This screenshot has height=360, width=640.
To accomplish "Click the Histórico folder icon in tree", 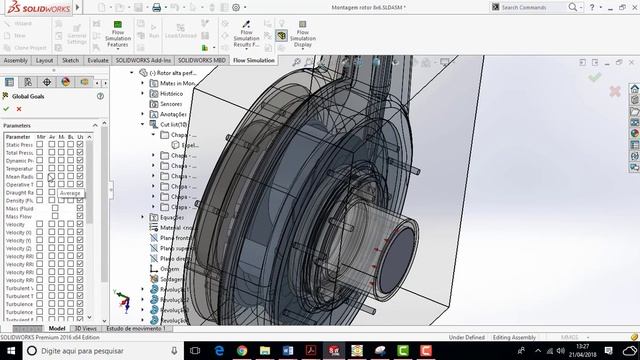I will pyautogui.click(x=153, y=93).
